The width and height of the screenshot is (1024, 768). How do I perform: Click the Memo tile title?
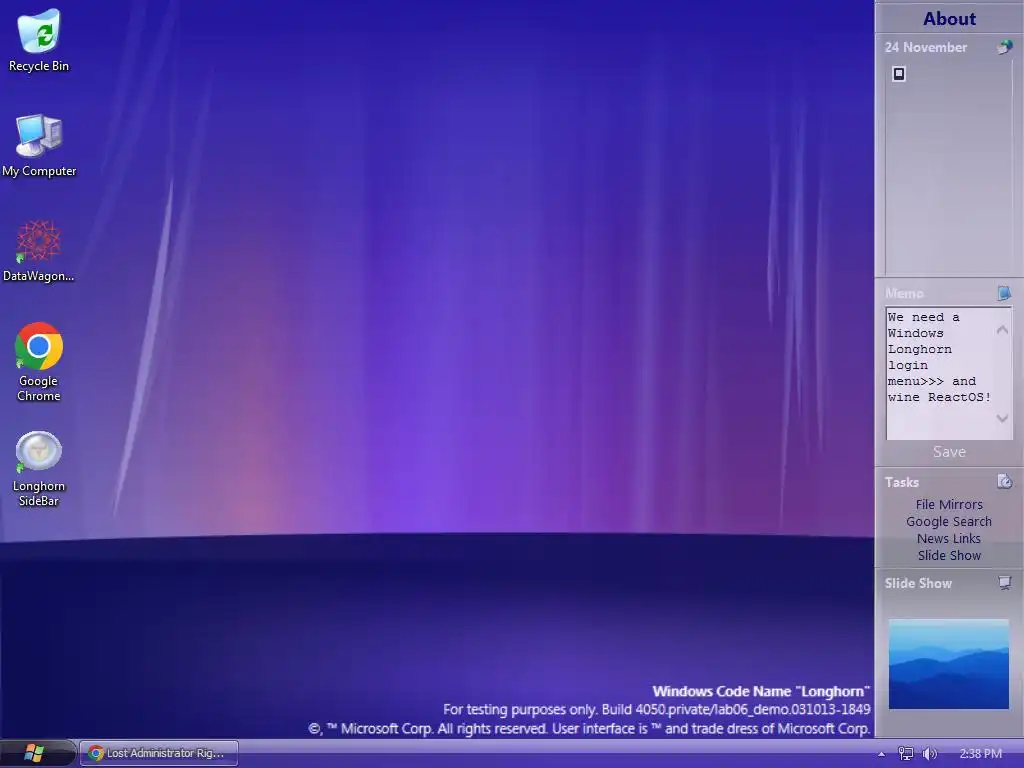(904, 293)
